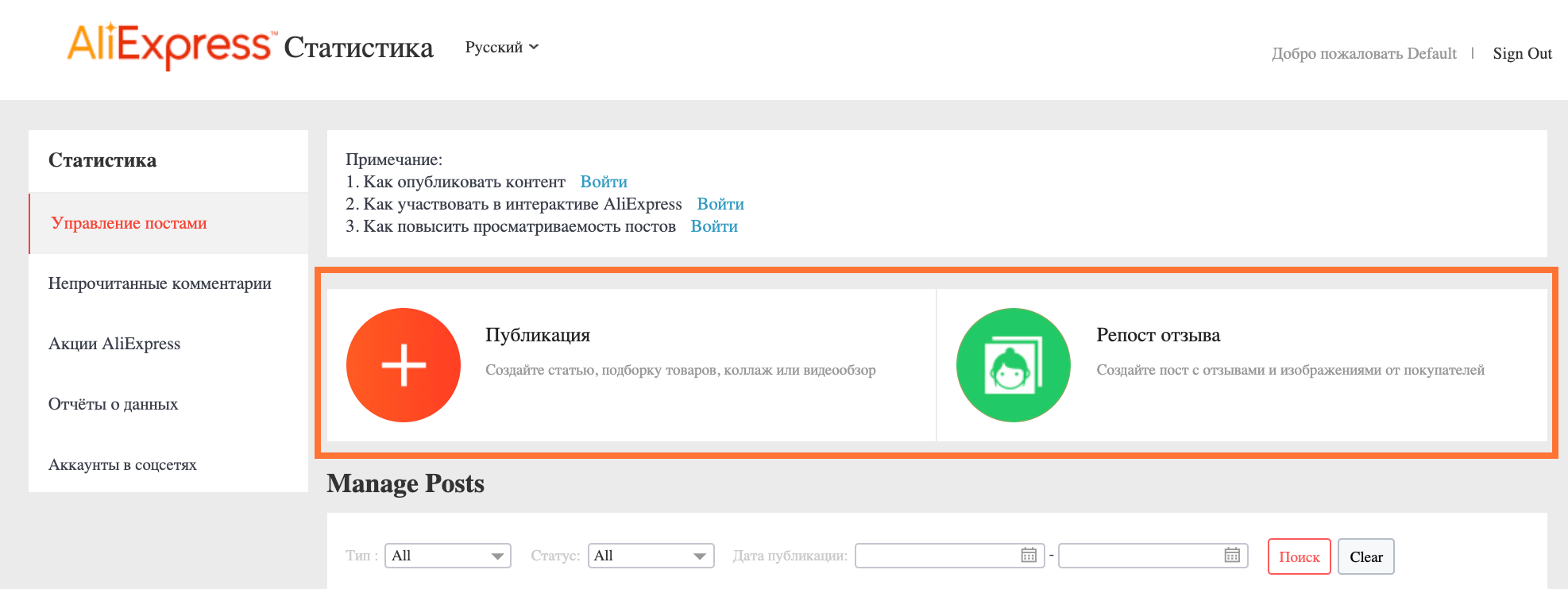Click Войти next to Как опубликовать контент

[x=604, y=182]
